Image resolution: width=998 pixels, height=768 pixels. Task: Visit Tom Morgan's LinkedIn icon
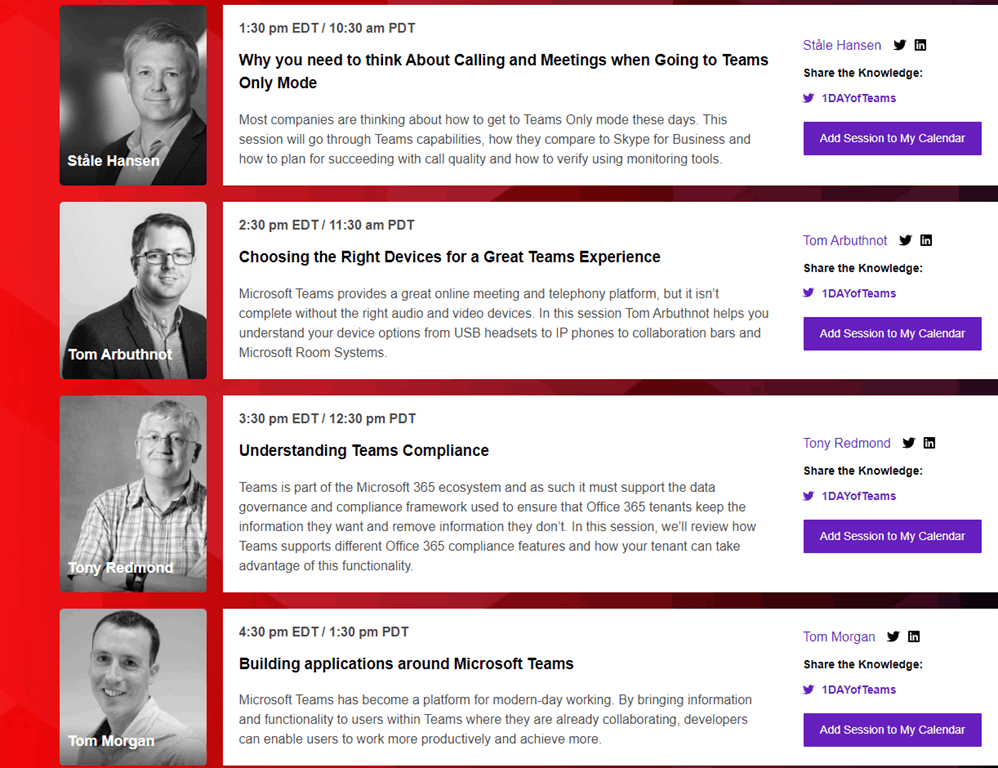click(913, 636)
